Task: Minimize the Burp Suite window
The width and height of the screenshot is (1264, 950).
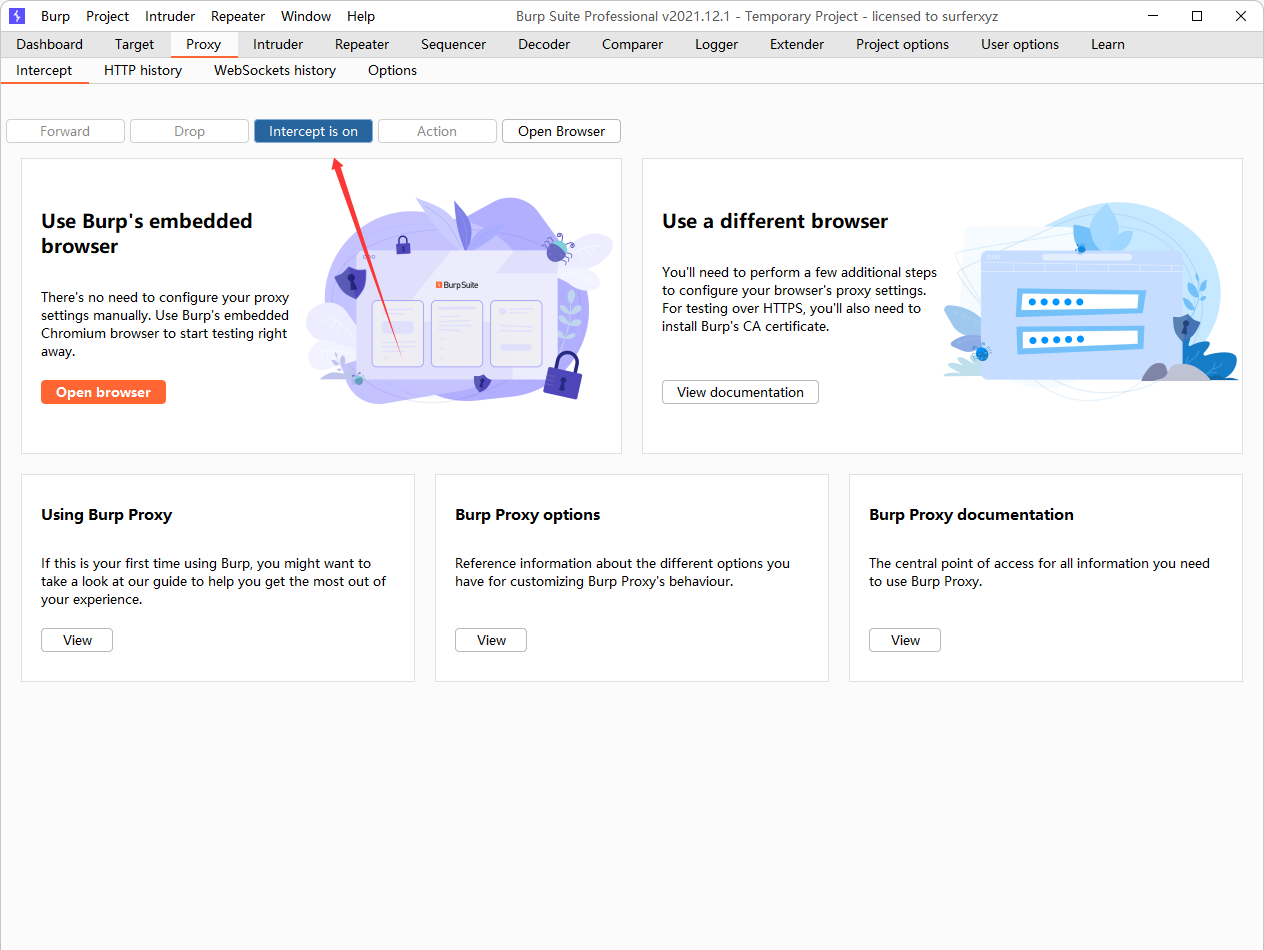Action: (x=1153, y=16)
